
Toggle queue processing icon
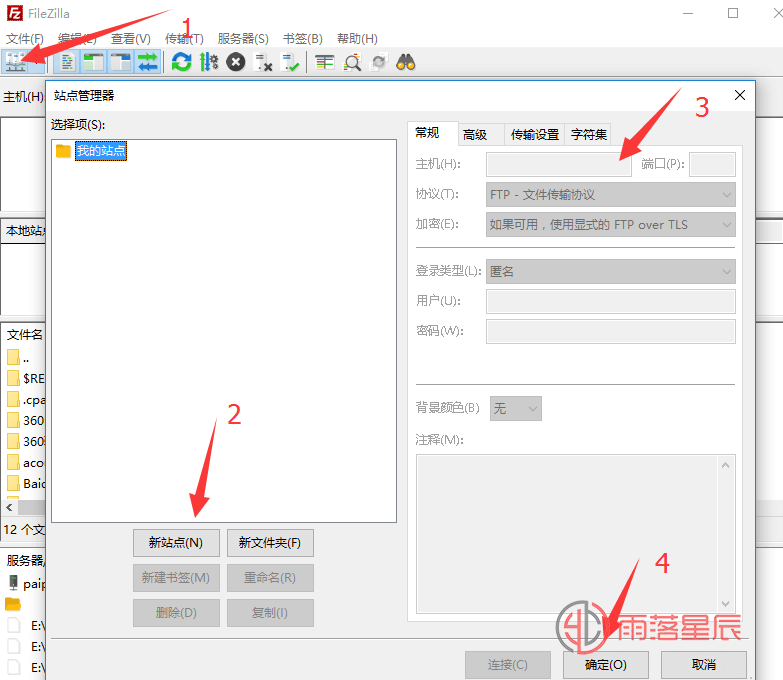(x=209, y=62)
